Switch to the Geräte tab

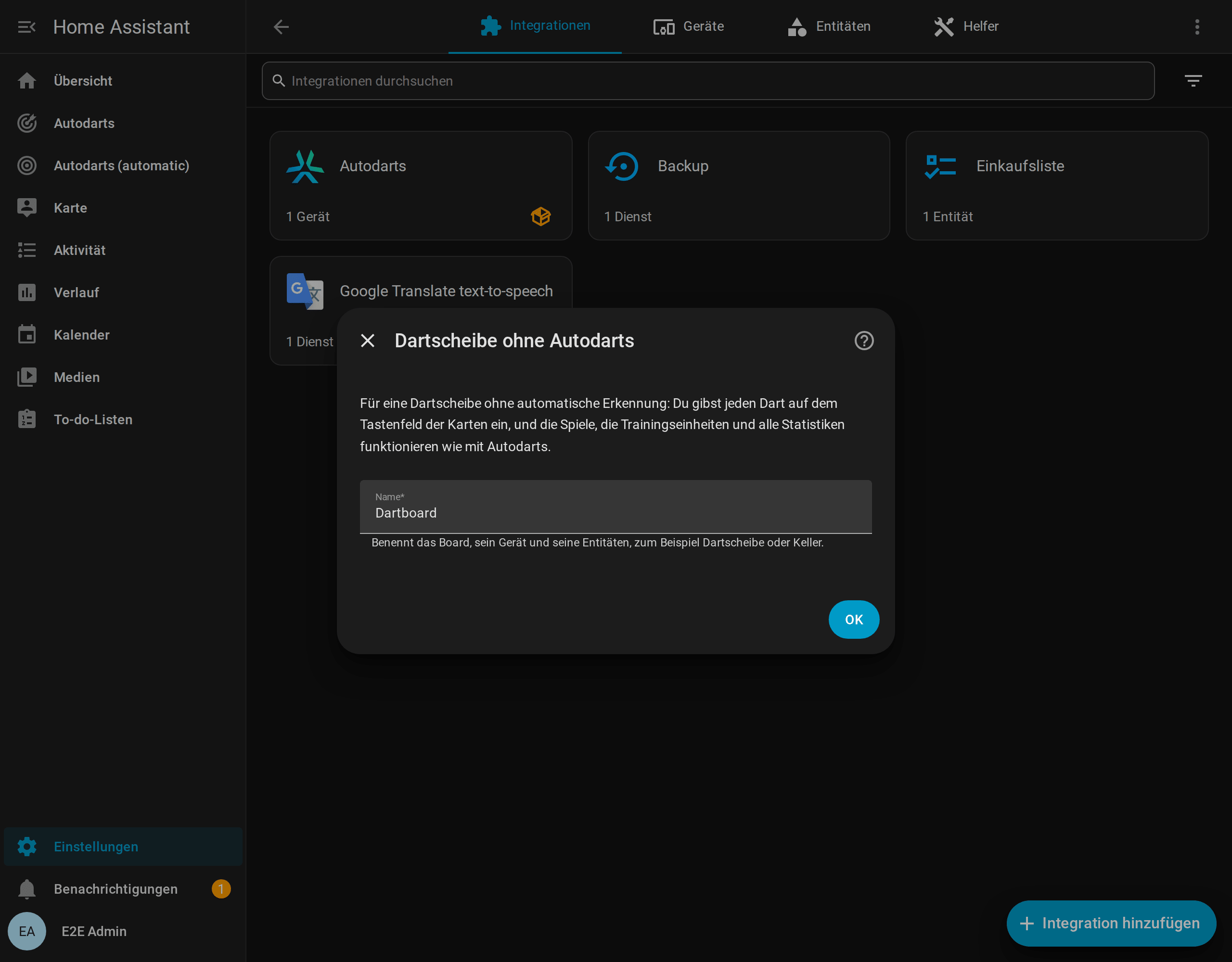tap(688, 26)
